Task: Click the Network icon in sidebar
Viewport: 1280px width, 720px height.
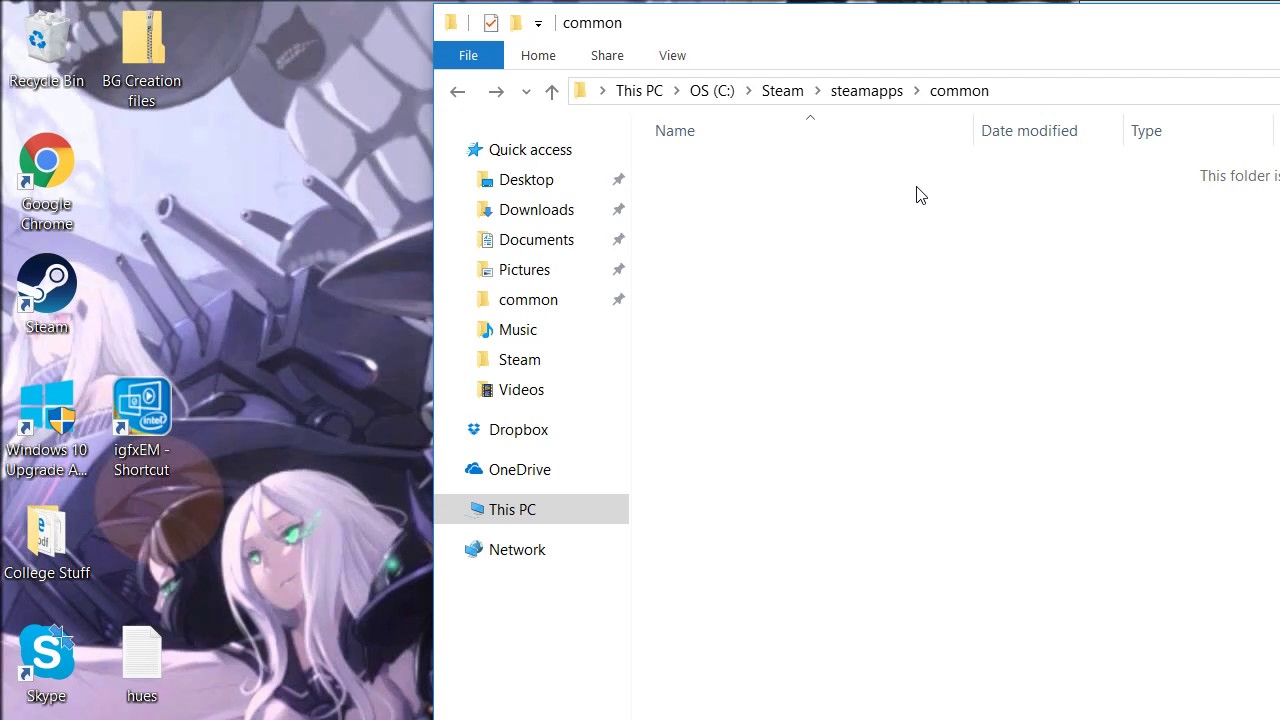Action: coord(474,549)
